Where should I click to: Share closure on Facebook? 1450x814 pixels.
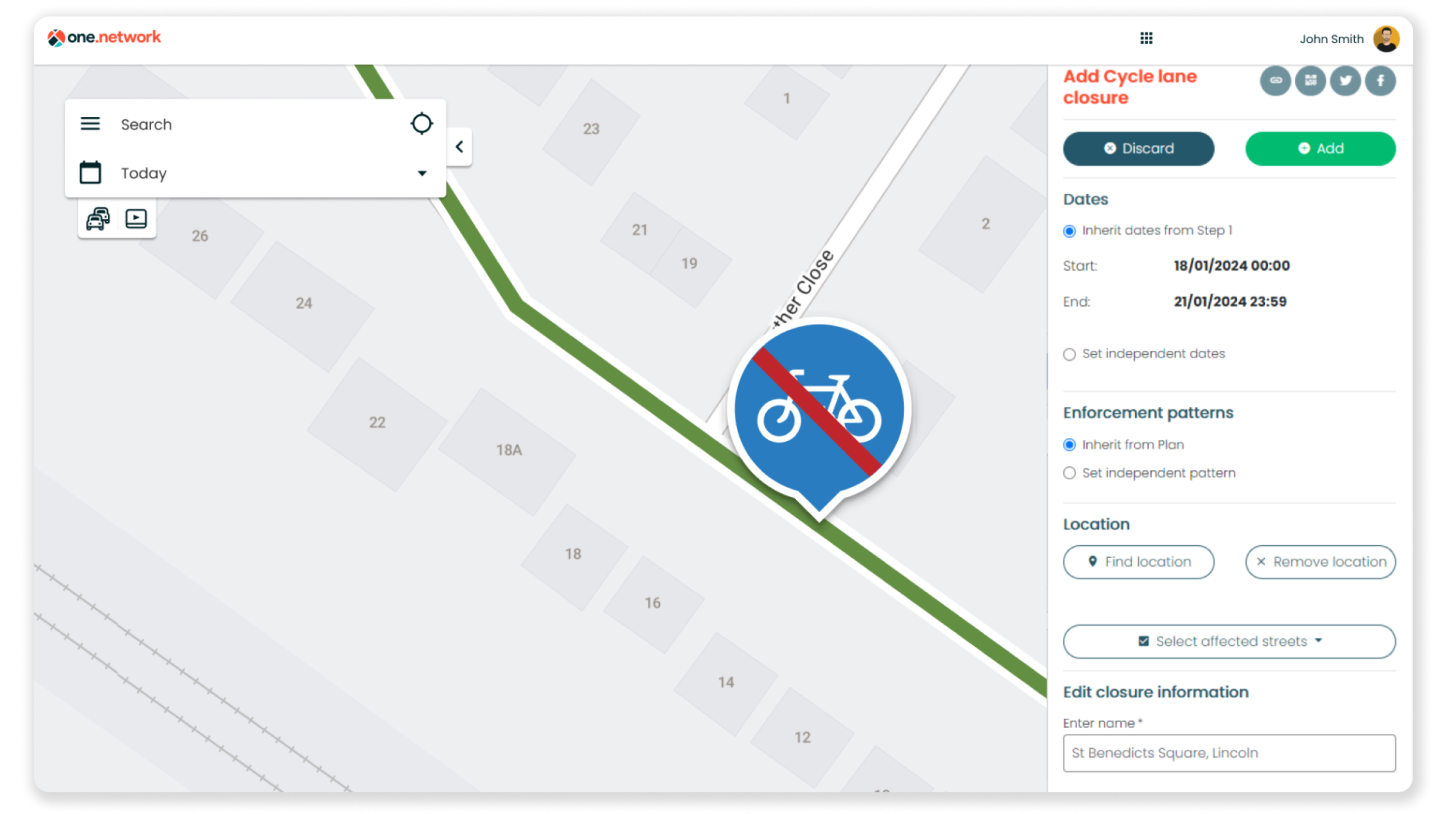tap(1380, 80)
